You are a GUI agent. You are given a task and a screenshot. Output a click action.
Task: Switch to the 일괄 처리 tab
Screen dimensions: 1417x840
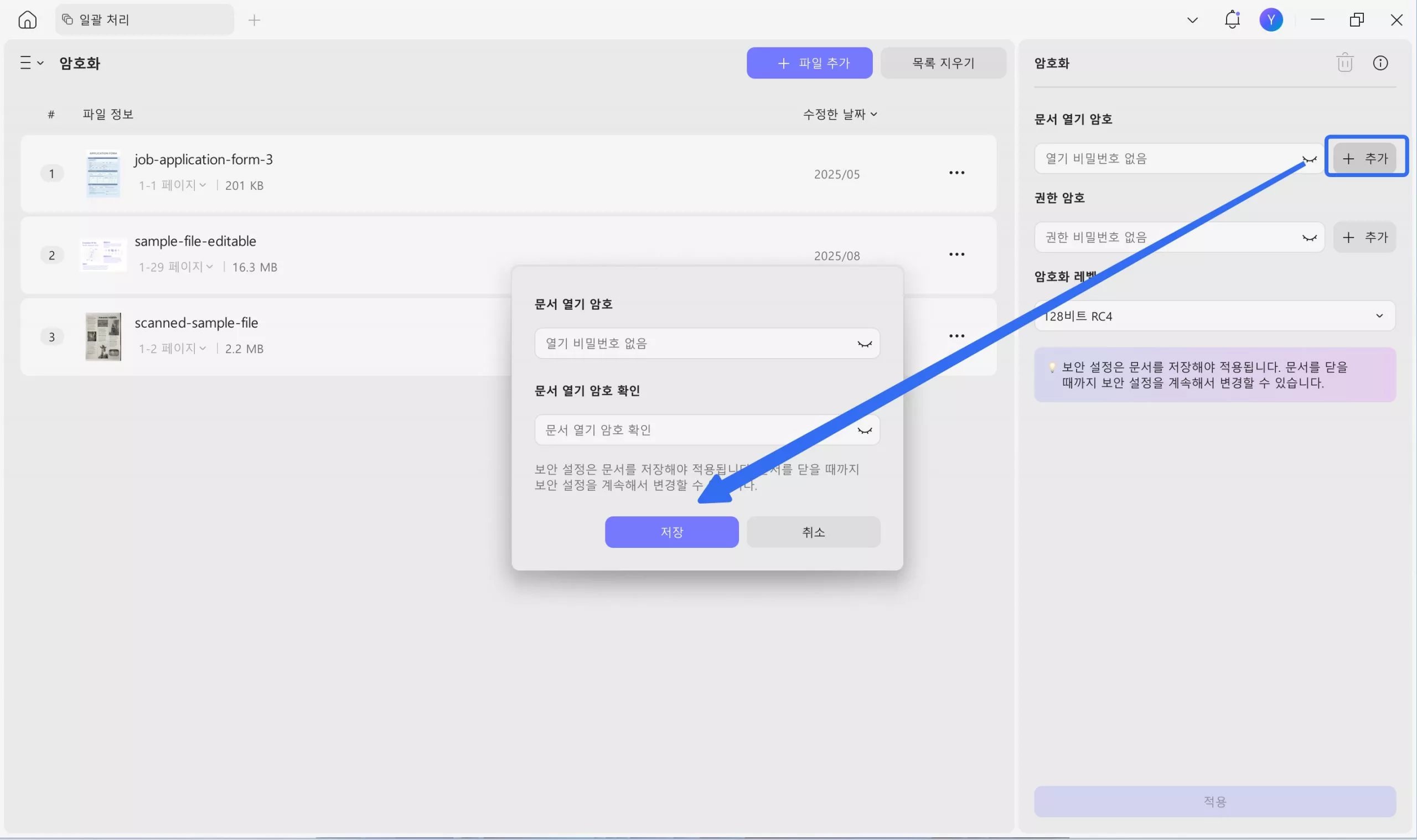[x=144, y=20]
